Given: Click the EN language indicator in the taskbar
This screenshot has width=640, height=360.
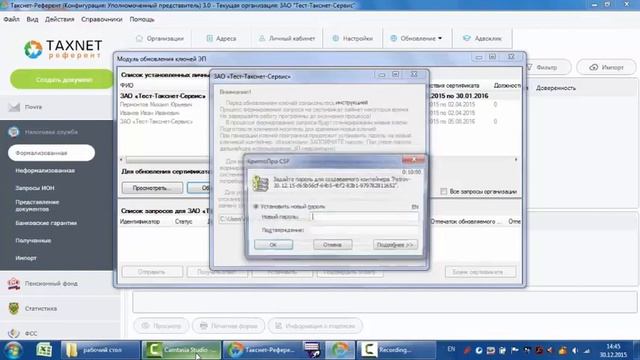Looking at the screenshot, I should (x=451, y=349).
